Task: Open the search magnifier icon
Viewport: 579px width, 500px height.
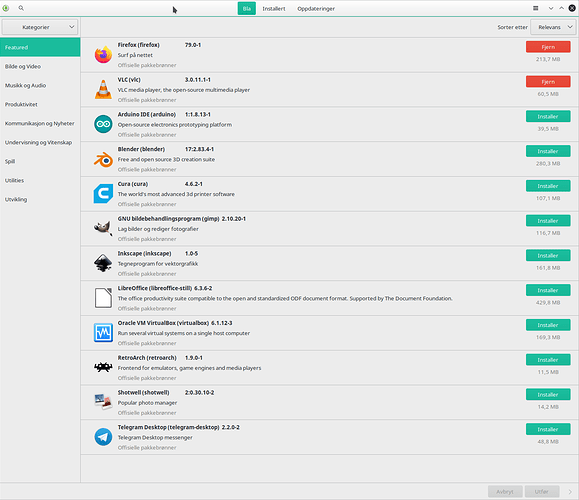Action: [21, 8]
